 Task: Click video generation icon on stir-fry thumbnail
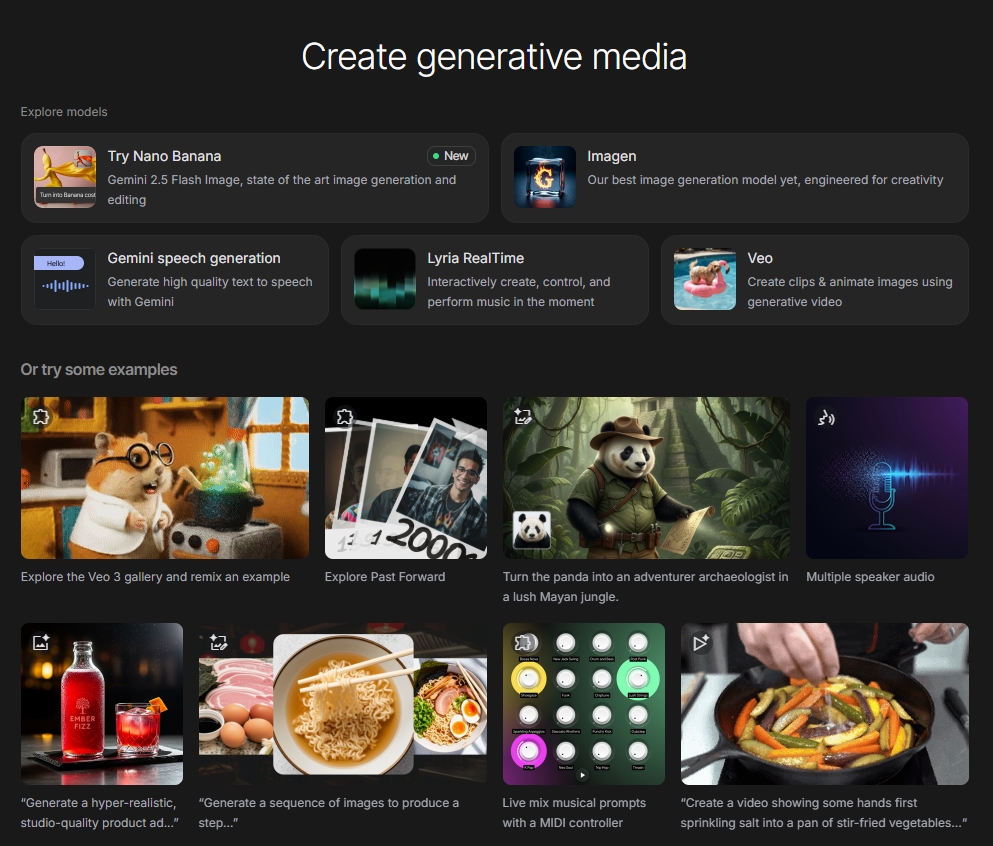click(x=700, y=643)
